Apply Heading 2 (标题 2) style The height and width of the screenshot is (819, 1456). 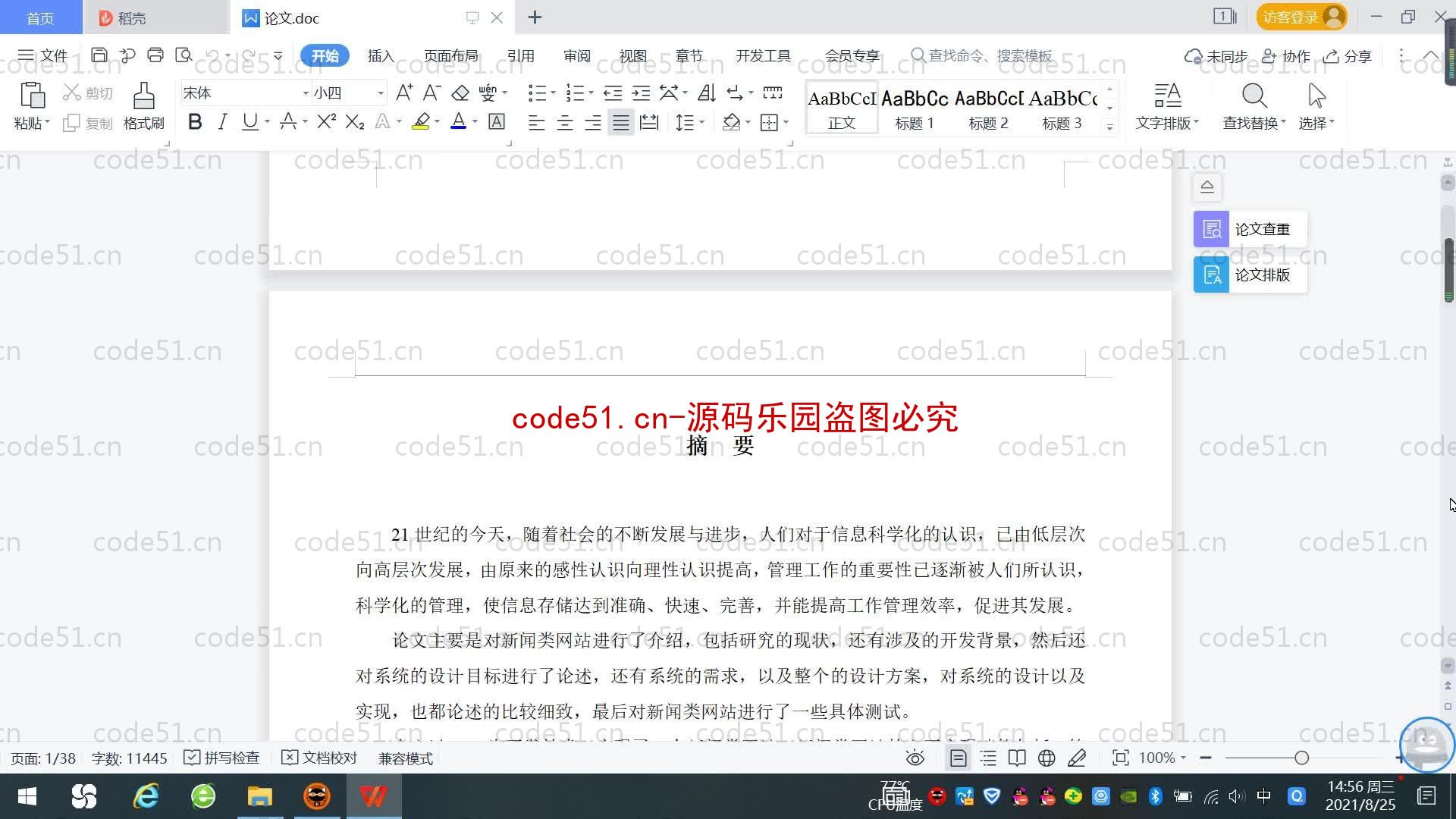(988, 108)
